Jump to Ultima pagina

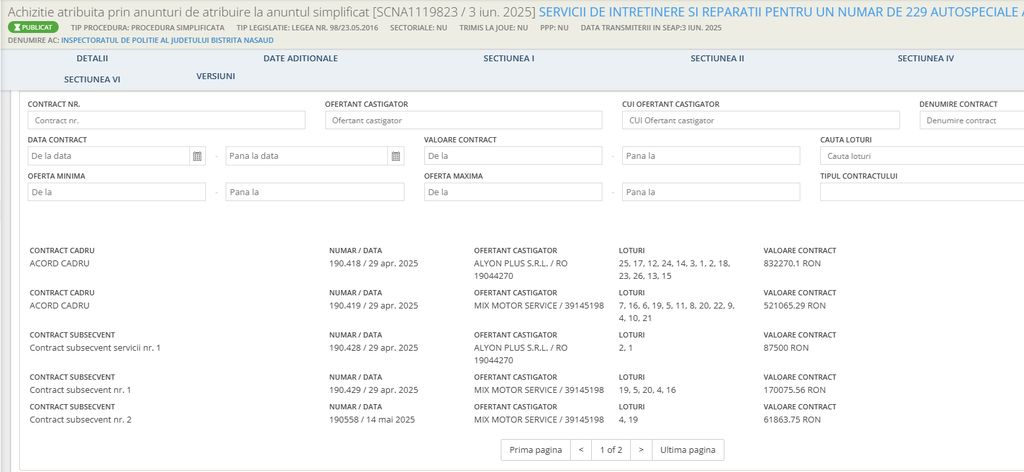coord(688,450)
